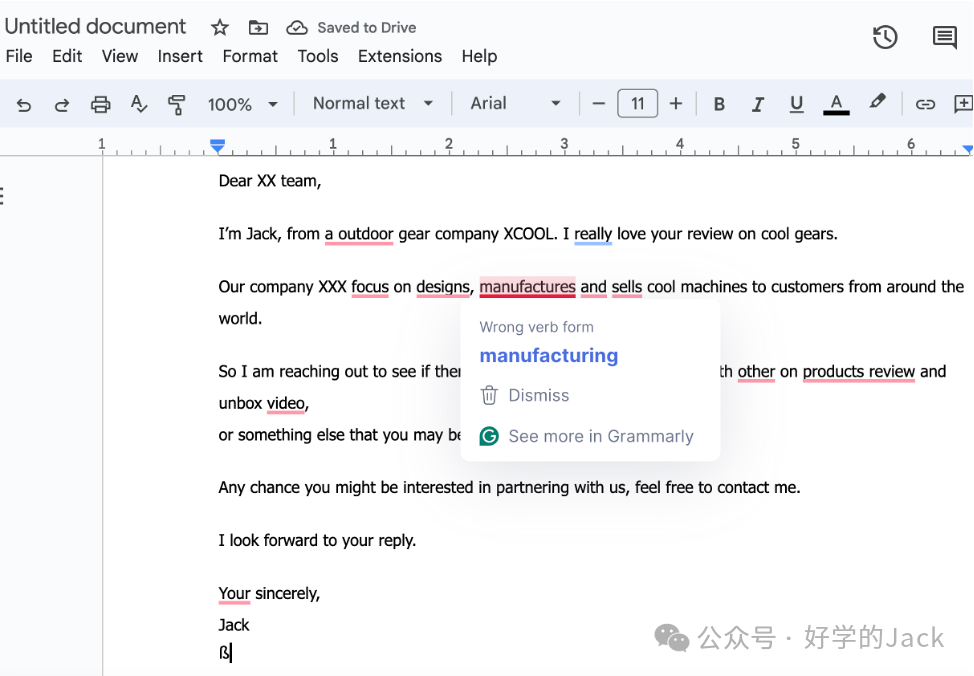The image size is (974, 676).
Task: Run spelling and grammar check icon
Action: click(x=139, y=104)
